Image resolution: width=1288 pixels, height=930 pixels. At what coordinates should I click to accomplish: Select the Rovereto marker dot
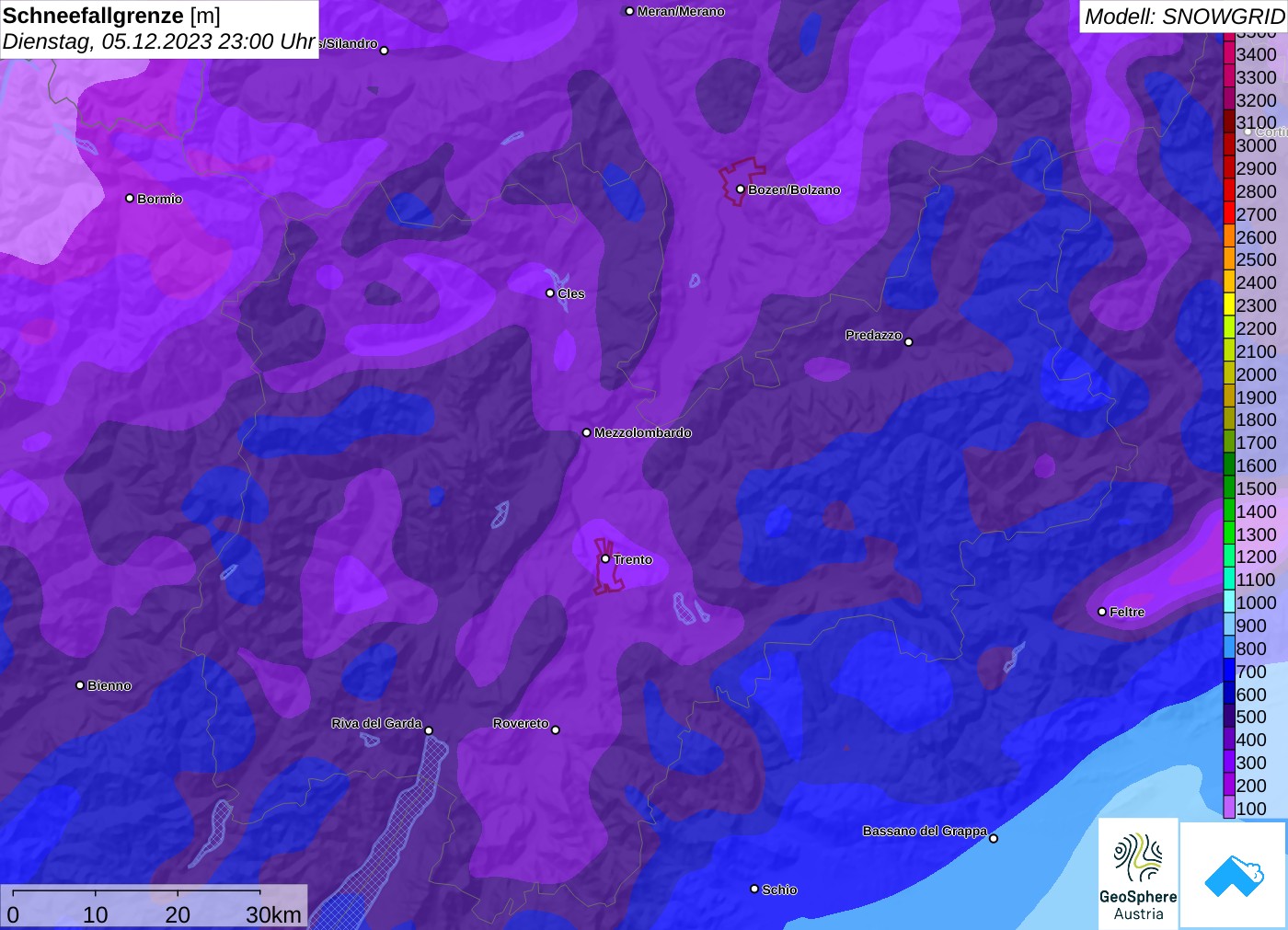(556, 730)
